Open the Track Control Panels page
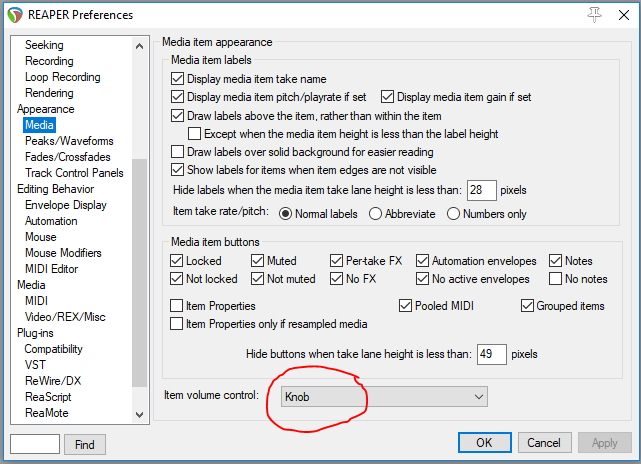The height and width of the screenshot is (464, 641). click(x=74, y=173)
